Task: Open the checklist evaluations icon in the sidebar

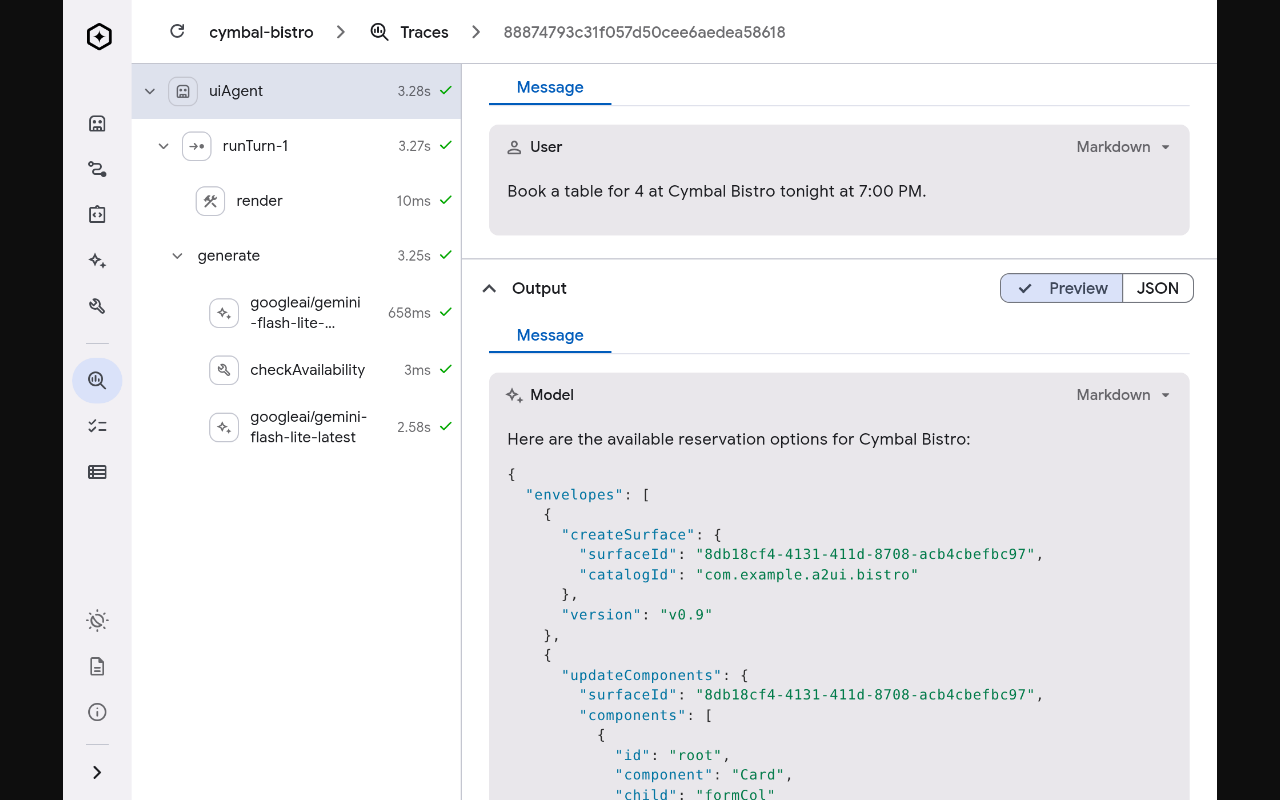Action: [x=97, y=426]
